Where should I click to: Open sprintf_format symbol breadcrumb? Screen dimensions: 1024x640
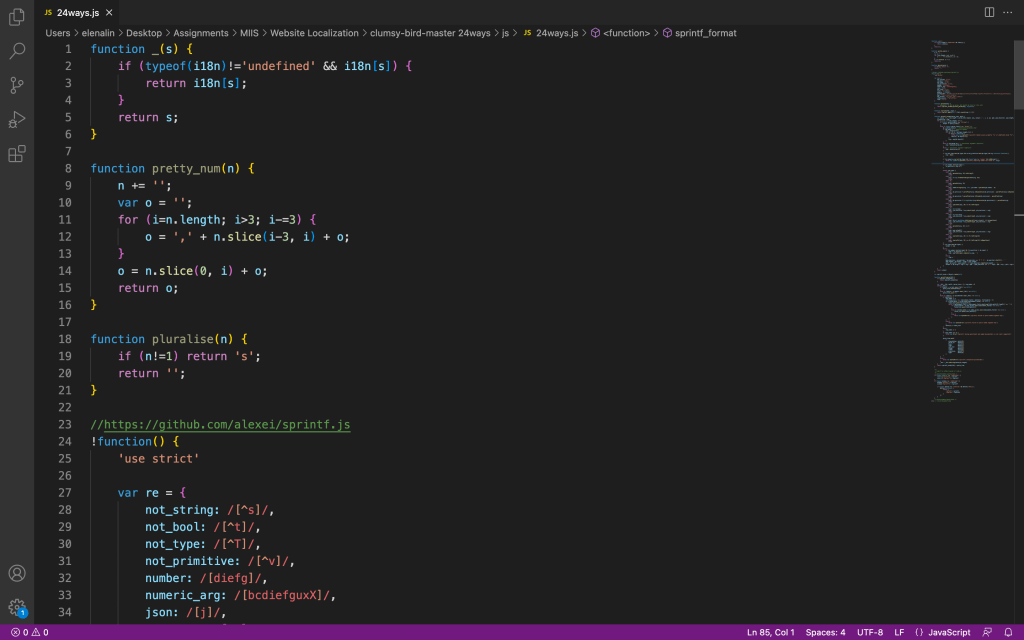coord(705,33)
